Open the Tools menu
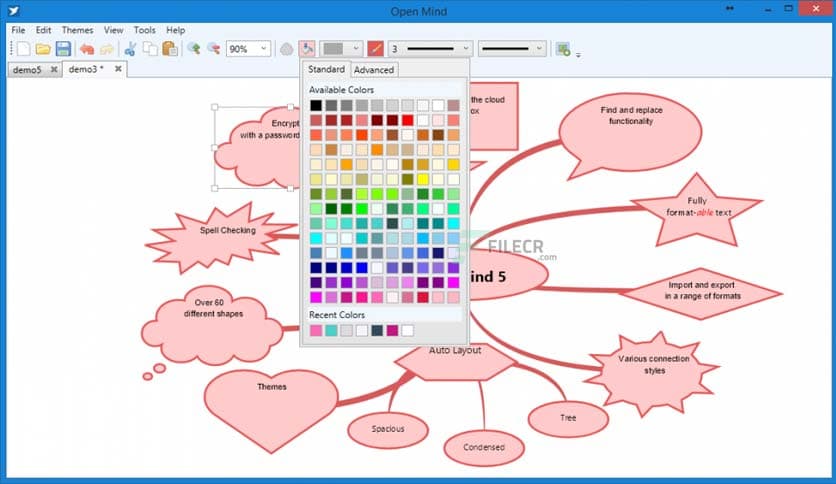 [x=144, y=30]
